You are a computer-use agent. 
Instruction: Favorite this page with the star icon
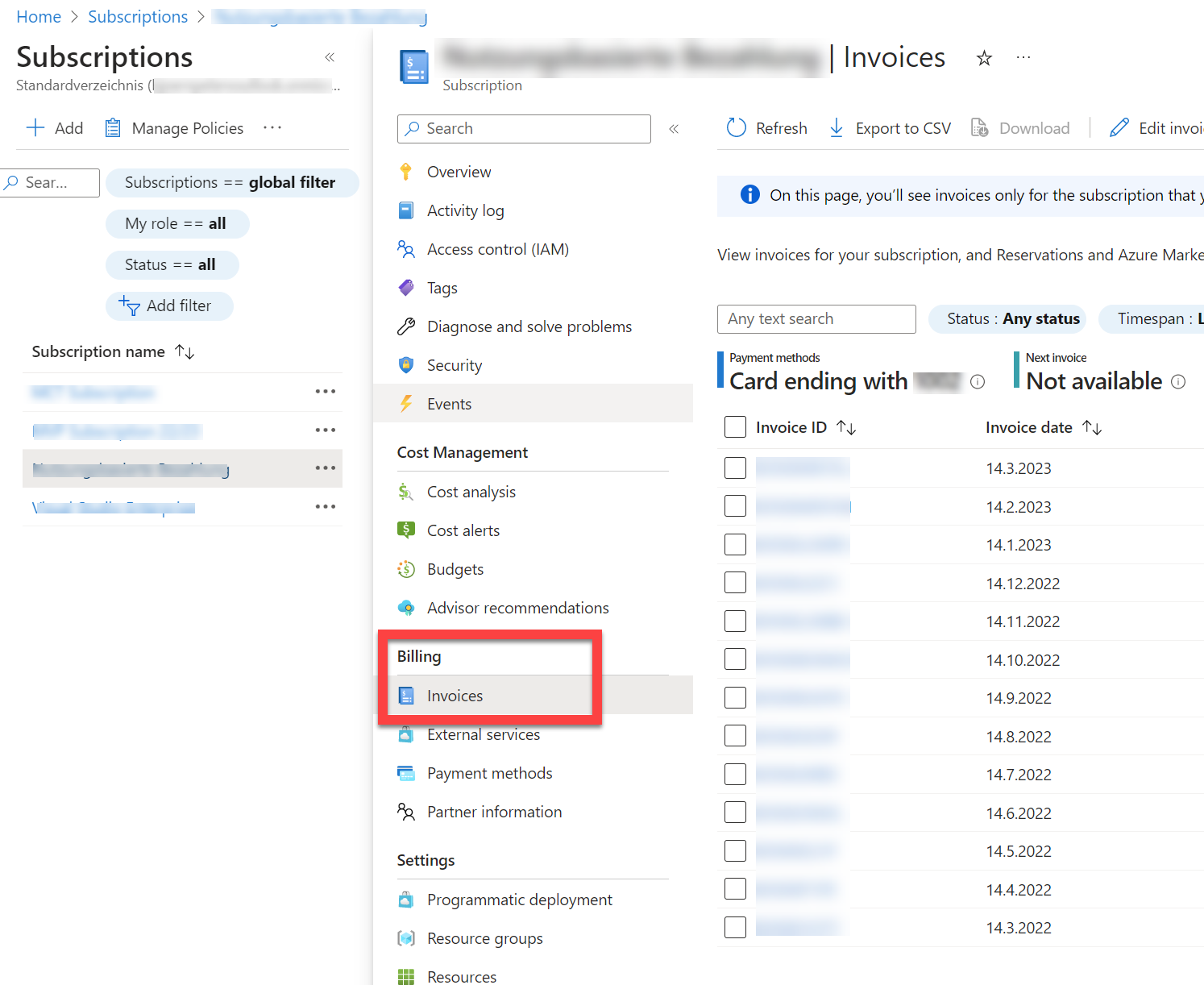(984, 58)
